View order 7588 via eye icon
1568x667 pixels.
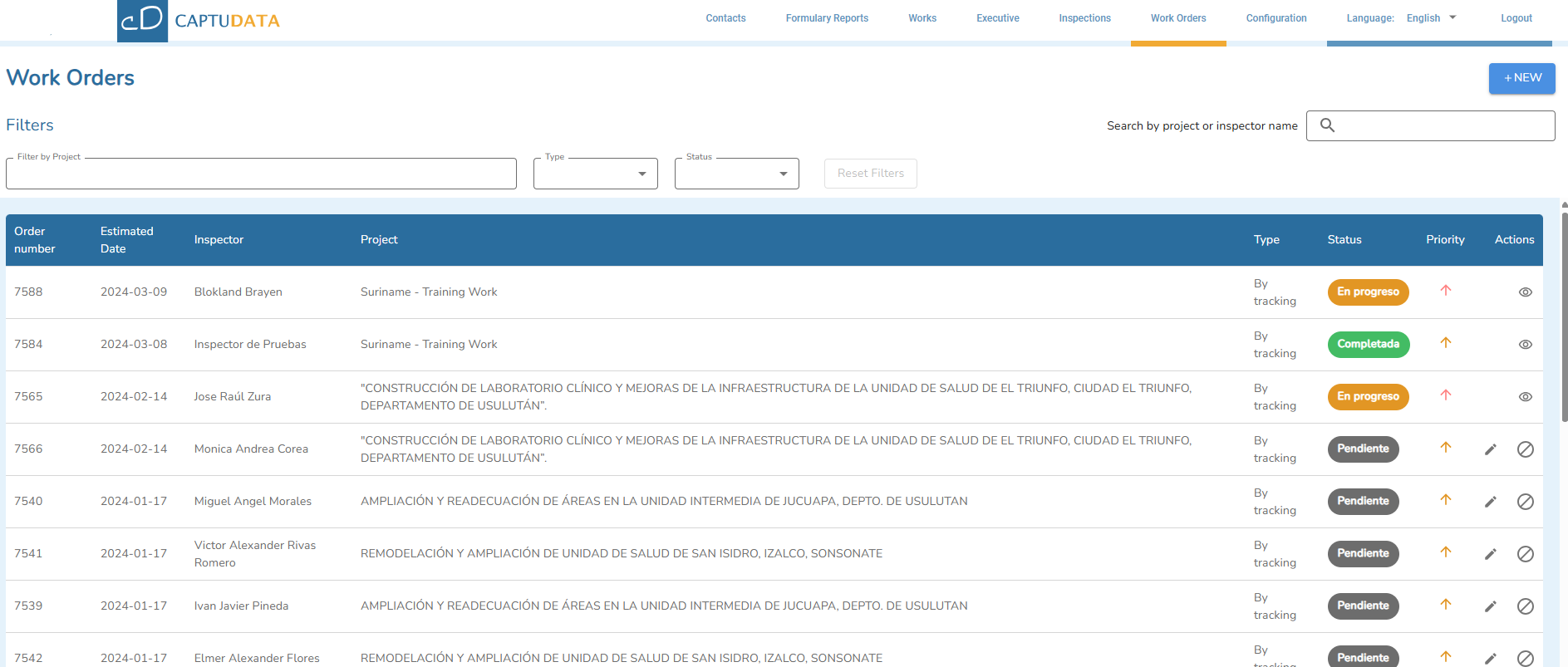[x=1525, y=292]
